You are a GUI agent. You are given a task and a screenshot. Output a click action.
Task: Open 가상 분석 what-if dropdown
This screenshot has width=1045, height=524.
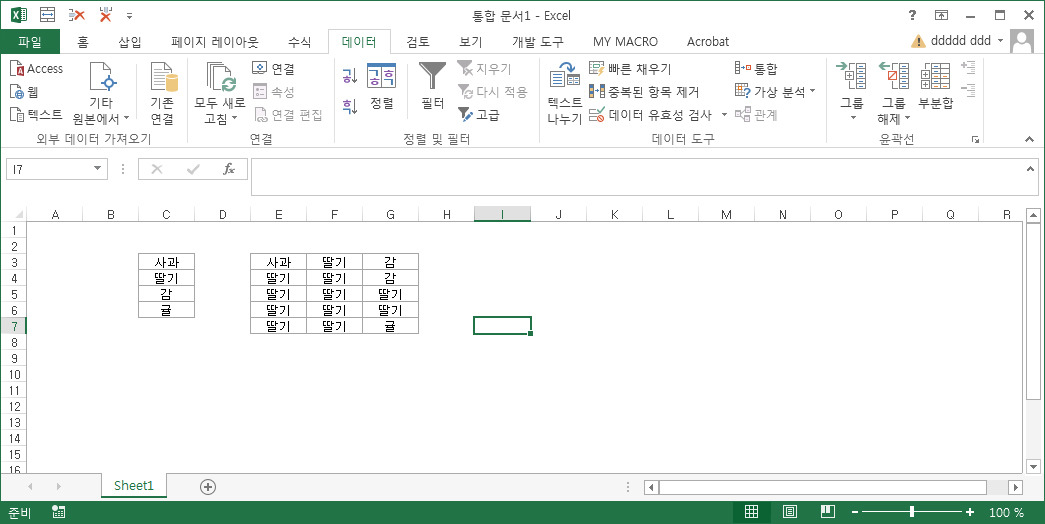tap(775, 92)
